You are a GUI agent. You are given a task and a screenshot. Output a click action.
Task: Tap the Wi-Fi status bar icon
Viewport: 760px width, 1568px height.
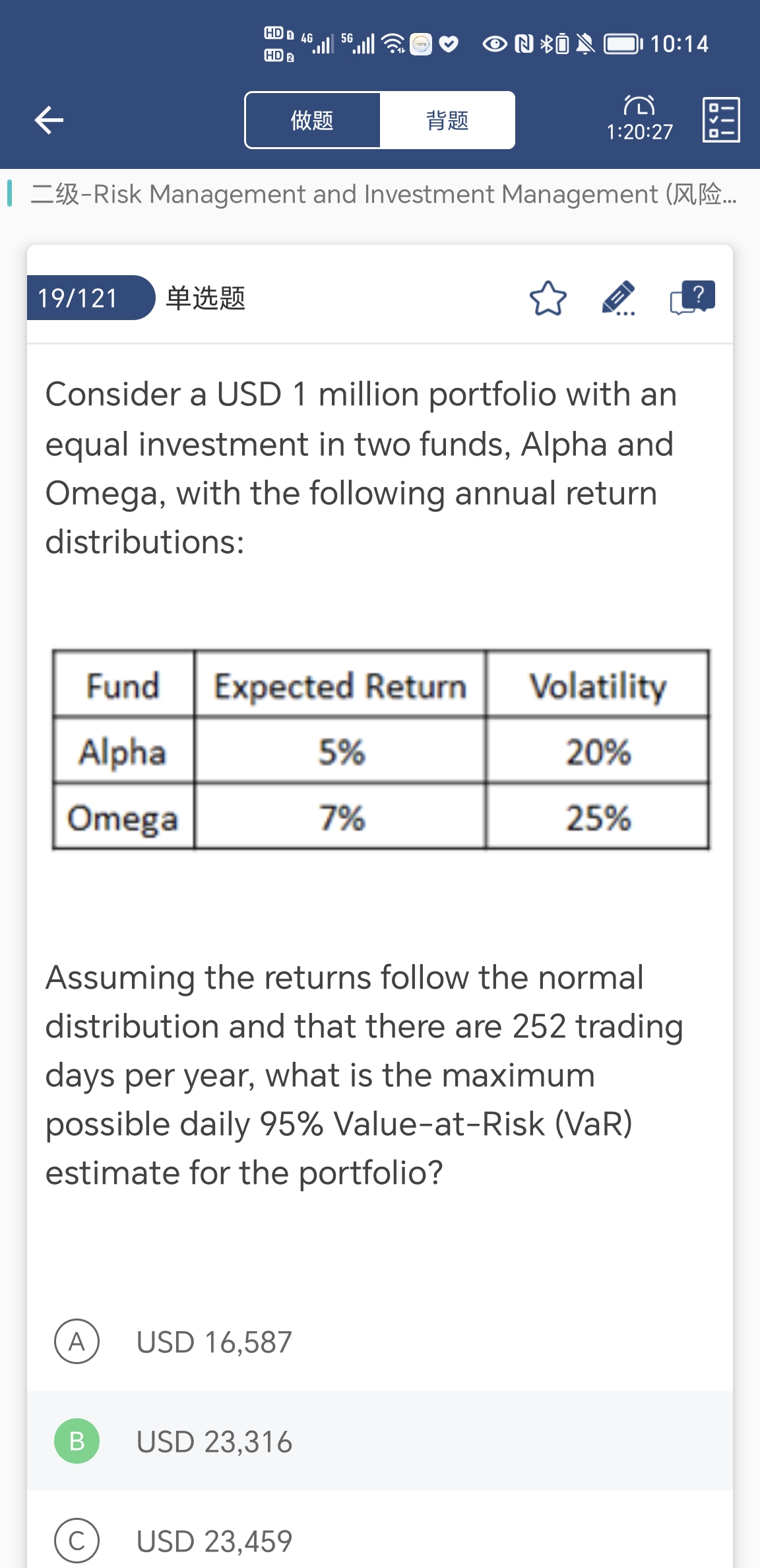[x=394, y=44]
